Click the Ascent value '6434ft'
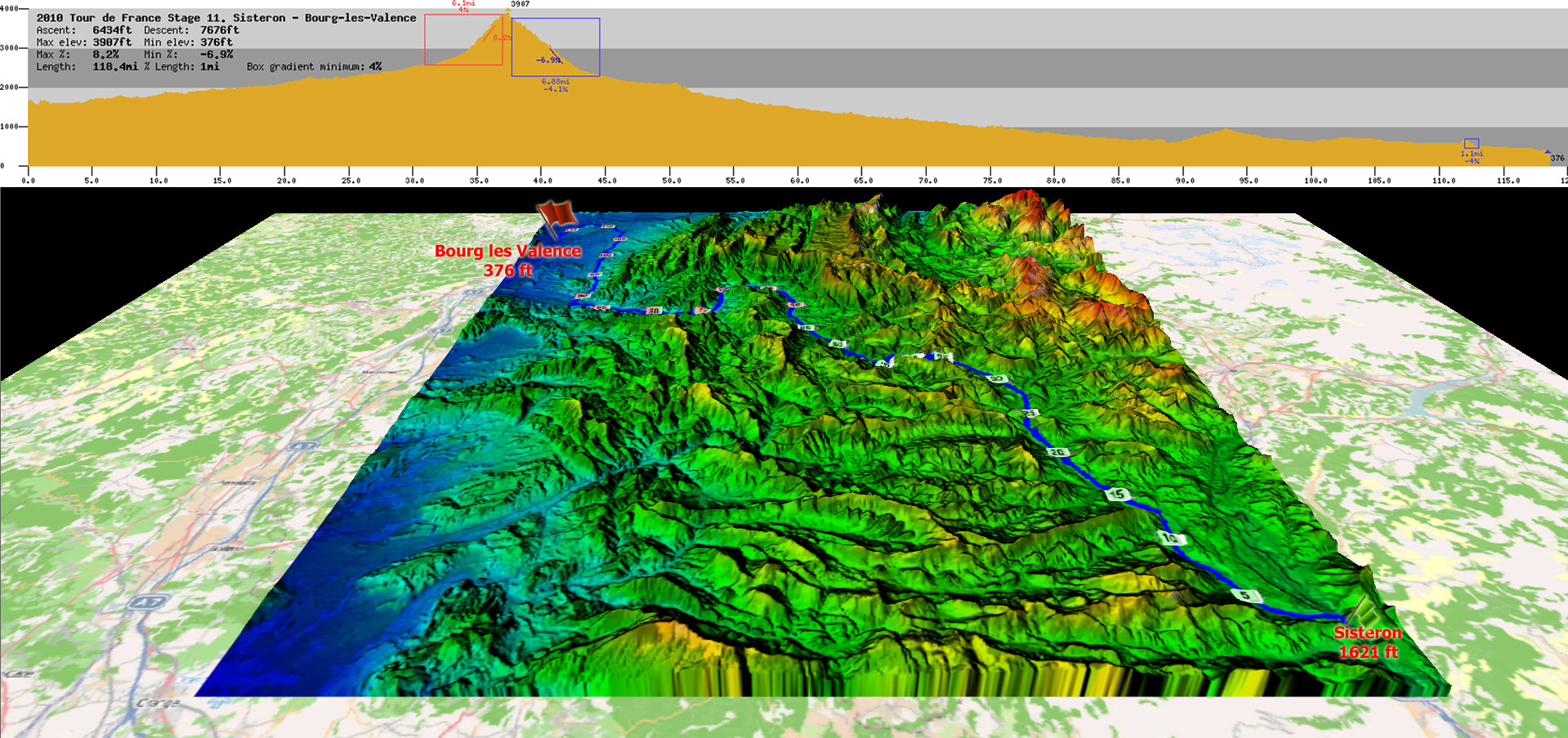Viewport: 1568px width, 738px height. (112, 29)
